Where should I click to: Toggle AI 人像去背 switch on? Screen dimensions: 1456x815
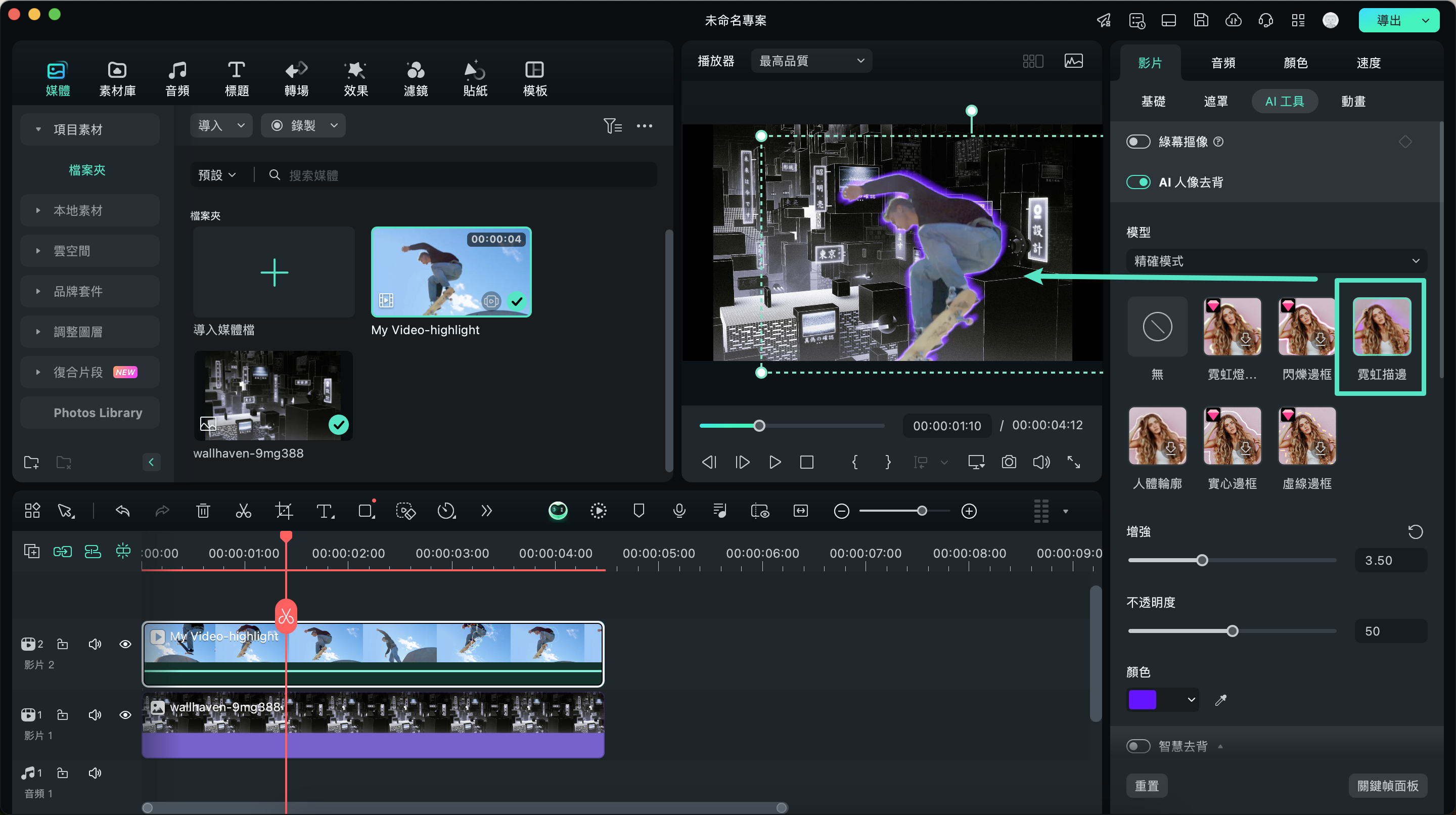1140,181
